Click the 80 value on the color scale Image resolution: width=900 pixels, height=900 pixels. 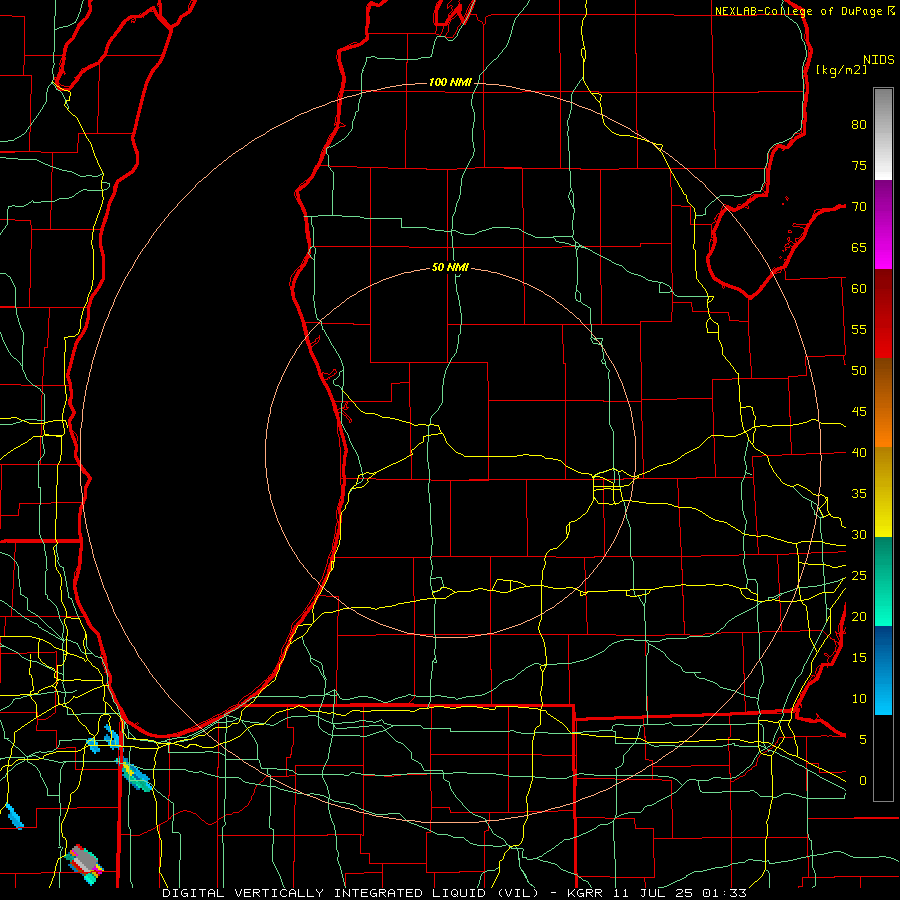[859, 125]
